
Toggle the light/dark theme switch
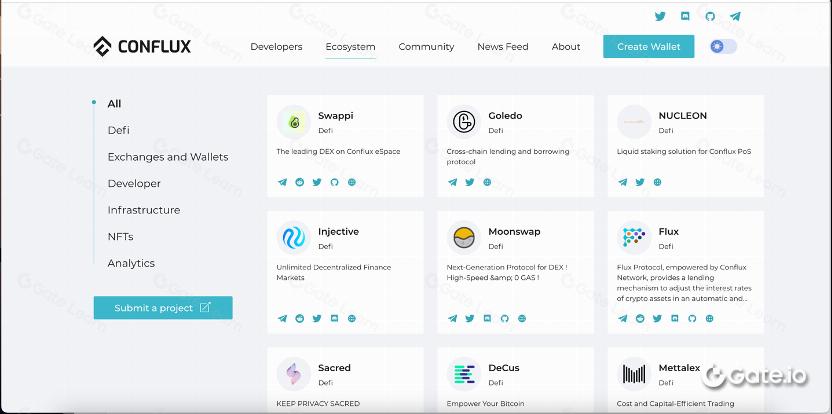click(723, 47)
